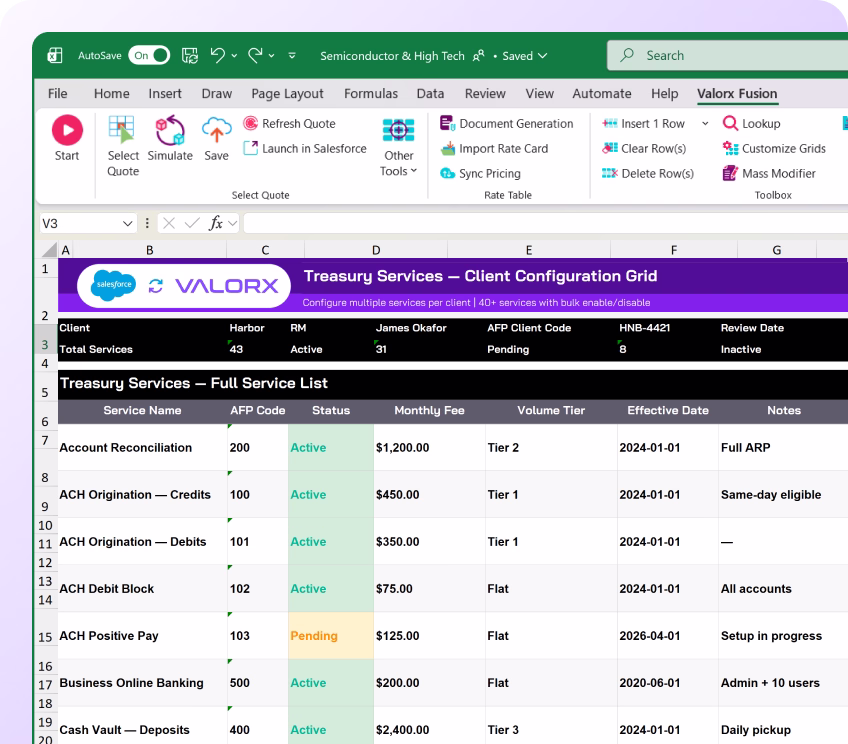Click the Undo arrow
This screenshot has width=848, height=744.
[x=218, y=55]
